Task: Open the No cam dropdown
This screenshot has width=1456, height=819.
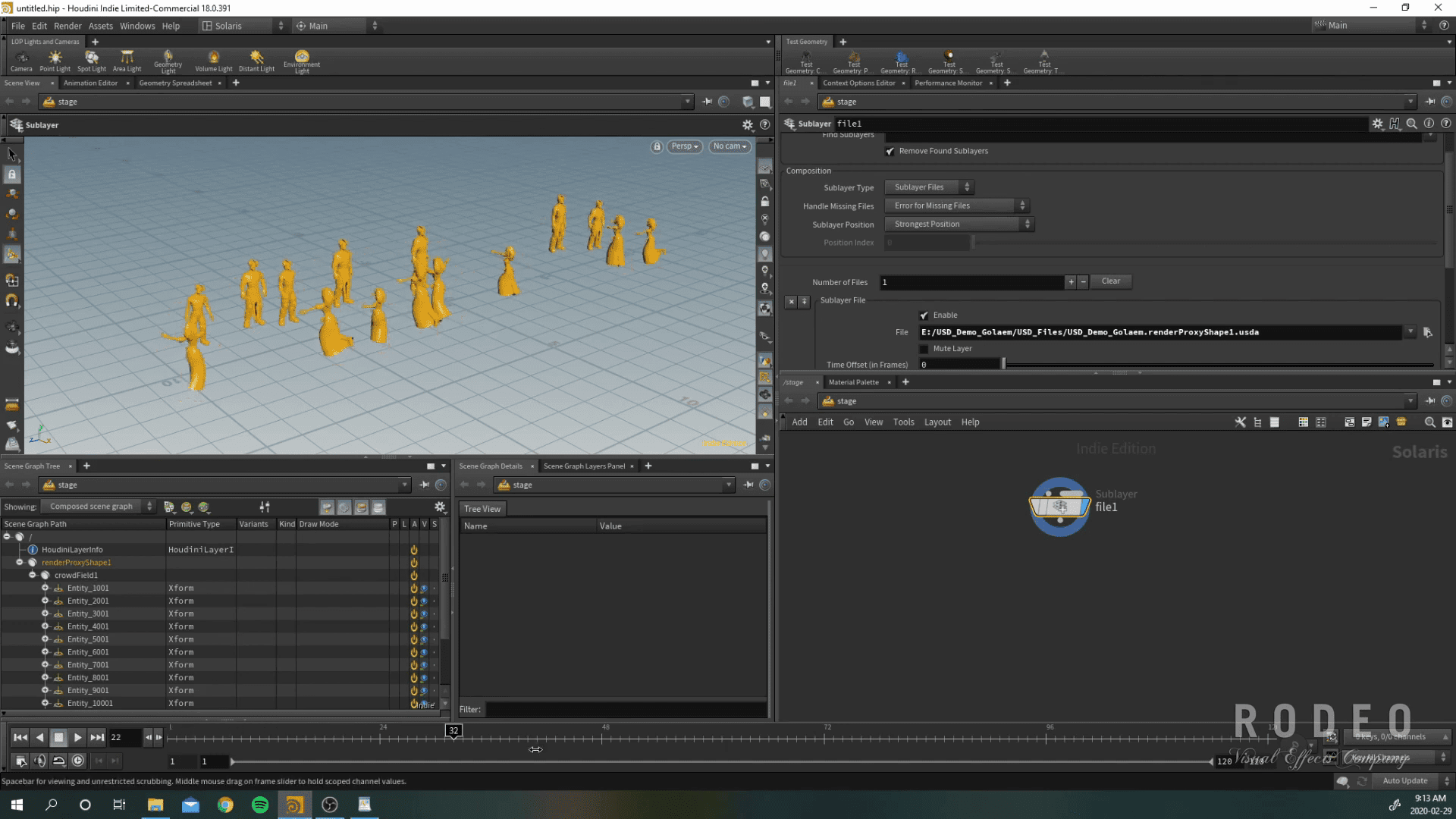Action: click(x=730, y=146)
